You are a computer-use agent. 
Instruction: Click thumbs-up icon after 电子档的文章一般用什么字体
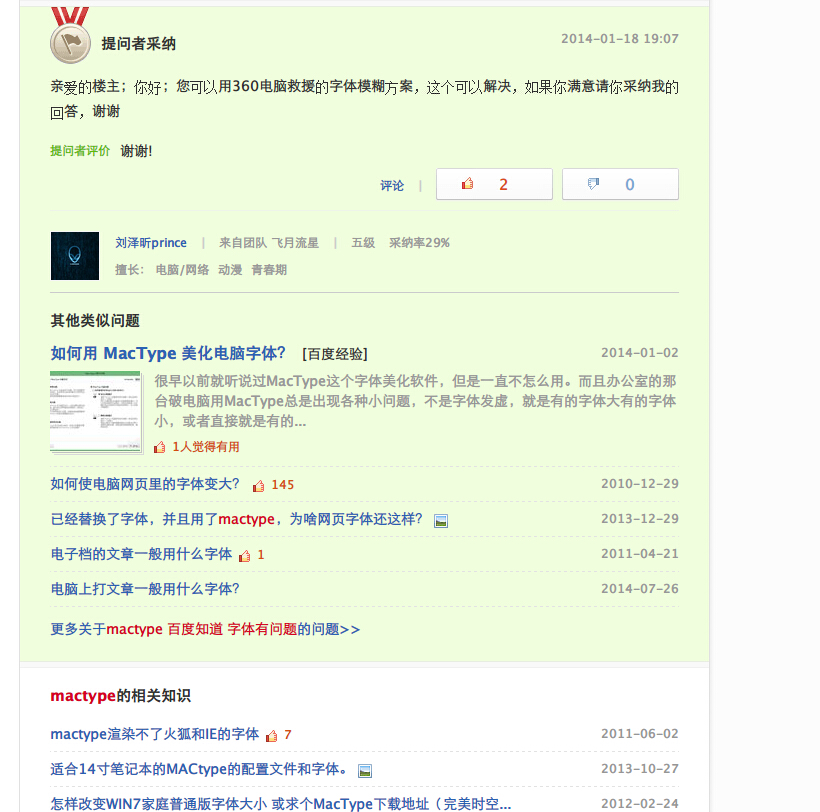[x=244, y=556]
